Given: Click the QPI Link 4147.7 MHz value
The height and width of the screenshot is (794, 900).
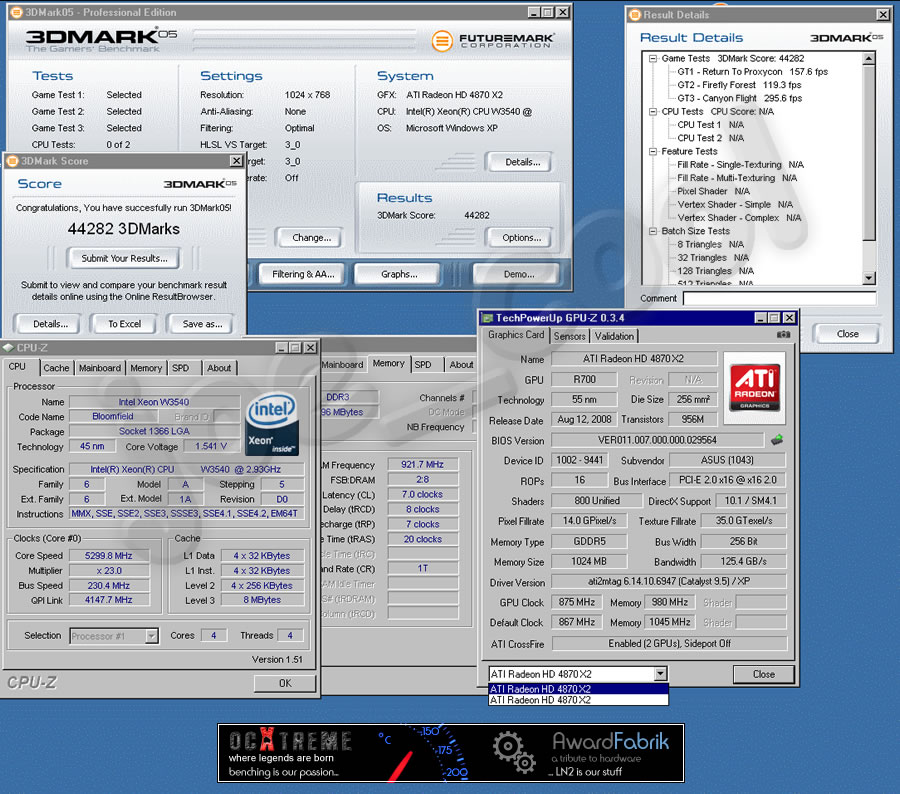Looking at the screenshot, I should (x=108, y=600).
